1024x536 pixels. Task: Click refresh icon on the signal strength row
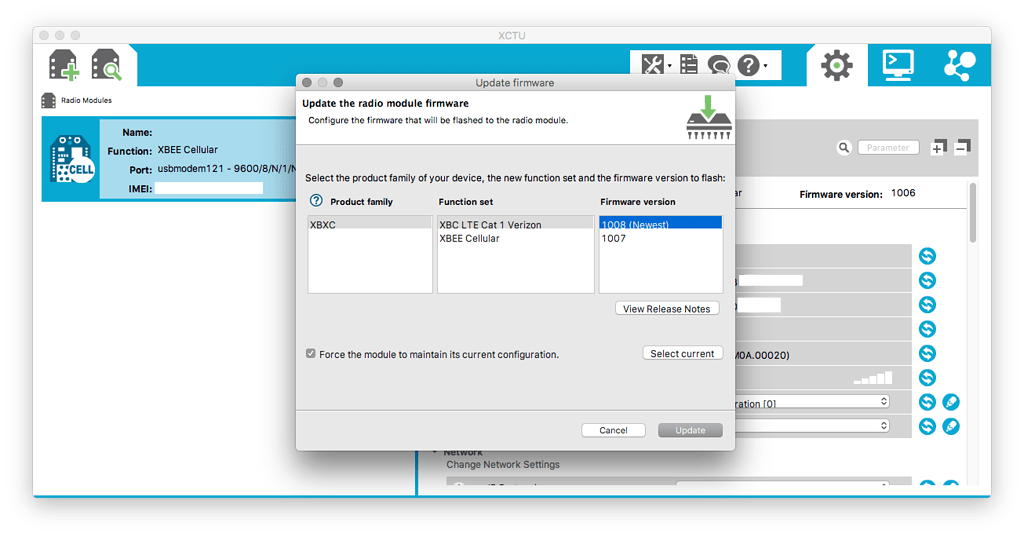(x=927, y=377)
